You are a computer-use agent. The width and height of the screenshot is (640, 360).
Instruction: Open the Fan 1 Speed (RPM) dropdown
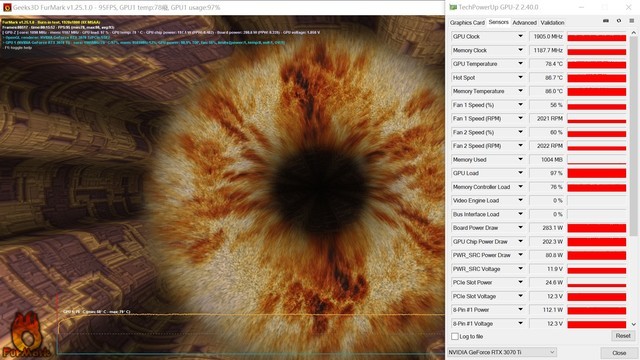(x=520, y=118)
